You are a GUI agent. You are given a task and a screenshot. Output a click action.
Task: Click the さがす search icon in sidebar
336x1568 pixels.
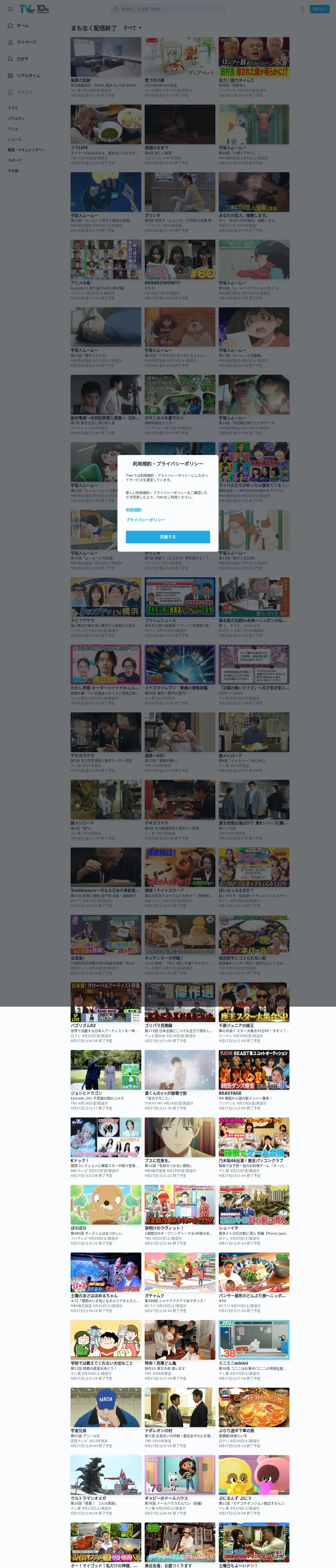(10, 59)
